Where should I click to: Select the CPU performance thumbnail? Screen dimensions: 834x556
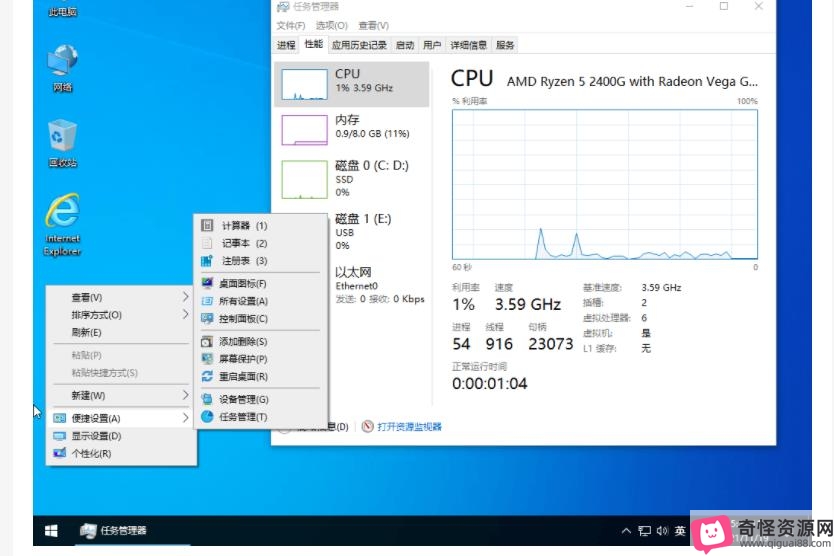304,84
